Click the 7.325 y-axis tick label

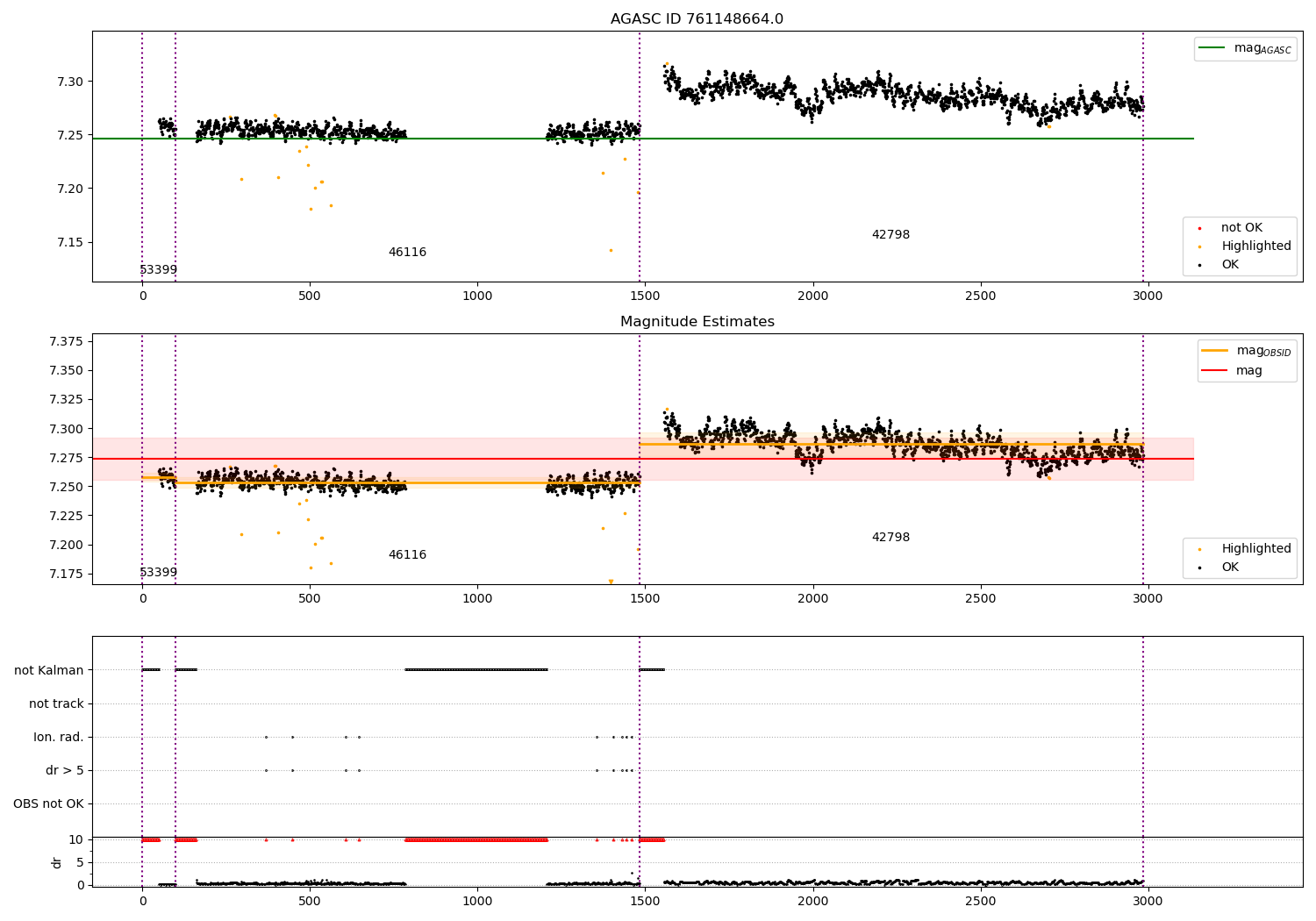click(x=67, y=399)
